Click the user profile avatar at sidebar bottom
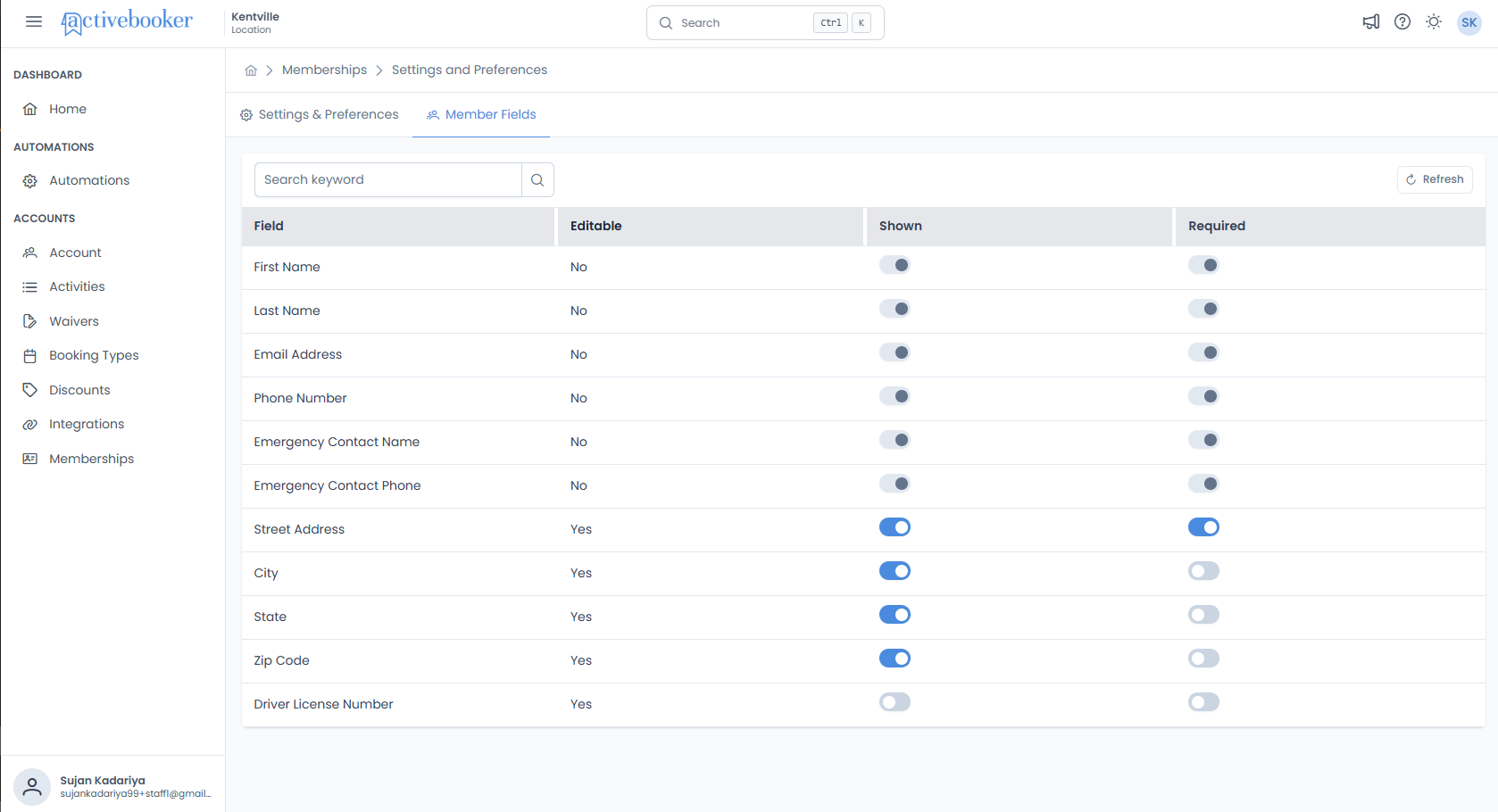 click(32, 787)
